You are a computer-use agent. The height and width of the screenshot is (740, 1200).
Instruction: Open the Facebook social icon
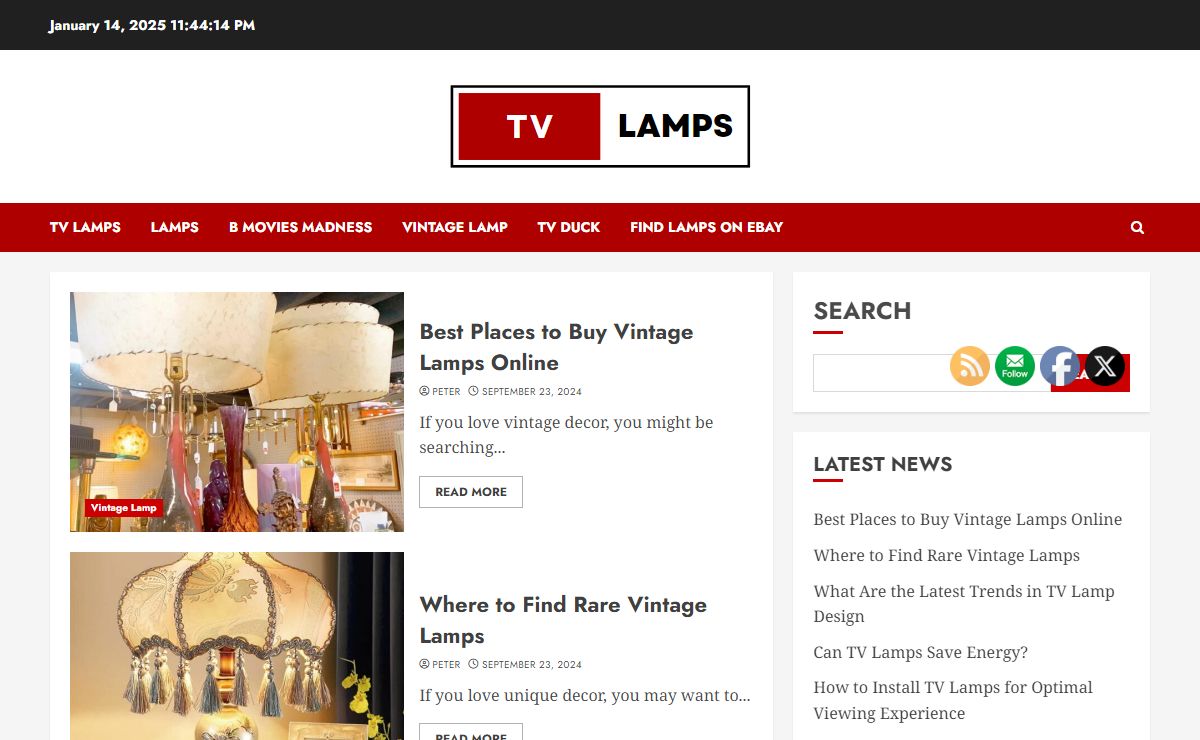(x=1060, y=366)
